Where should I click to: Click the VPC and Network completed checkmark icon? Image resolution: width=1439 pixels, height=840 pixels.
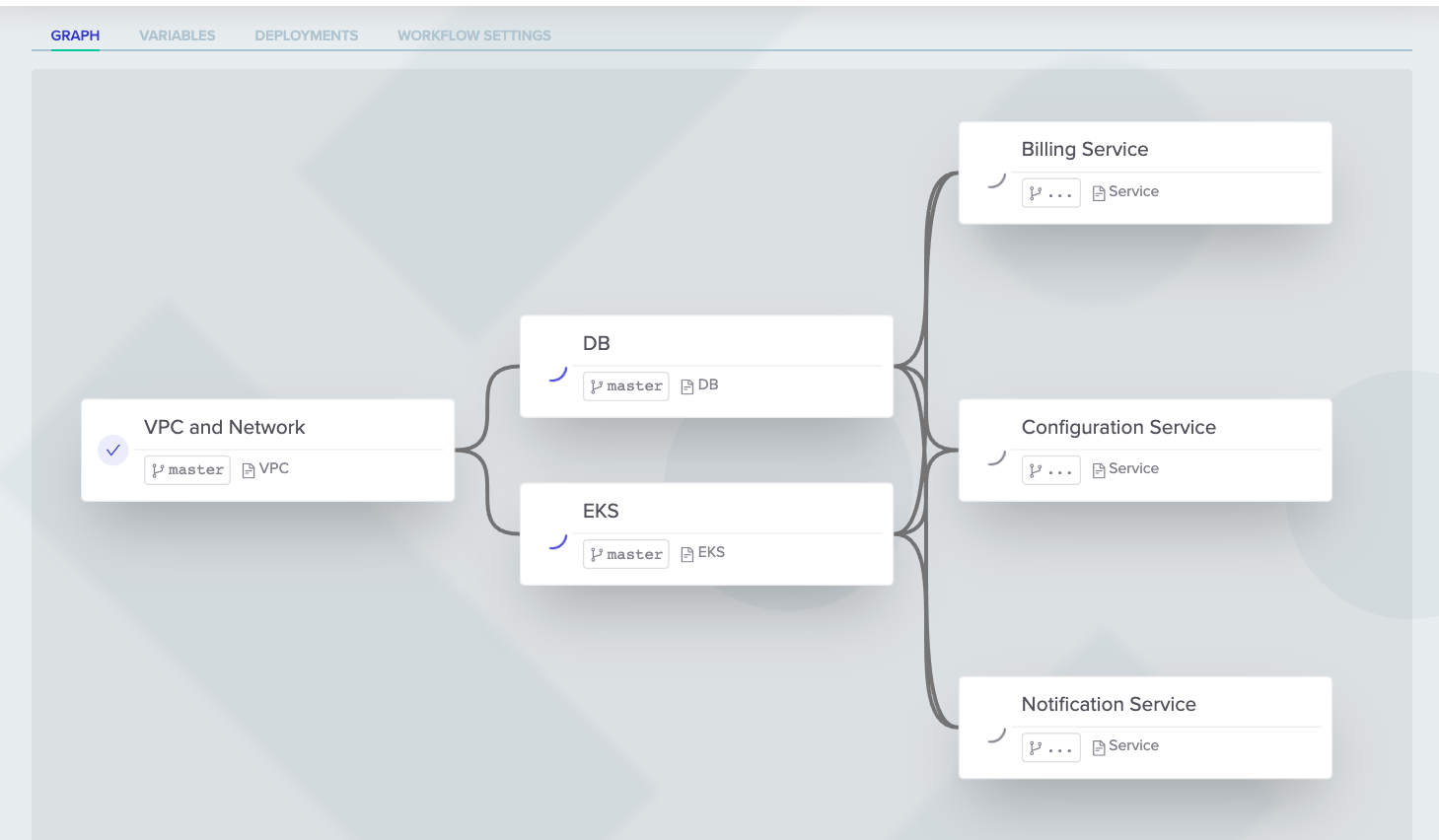click(x=113, y=451)
